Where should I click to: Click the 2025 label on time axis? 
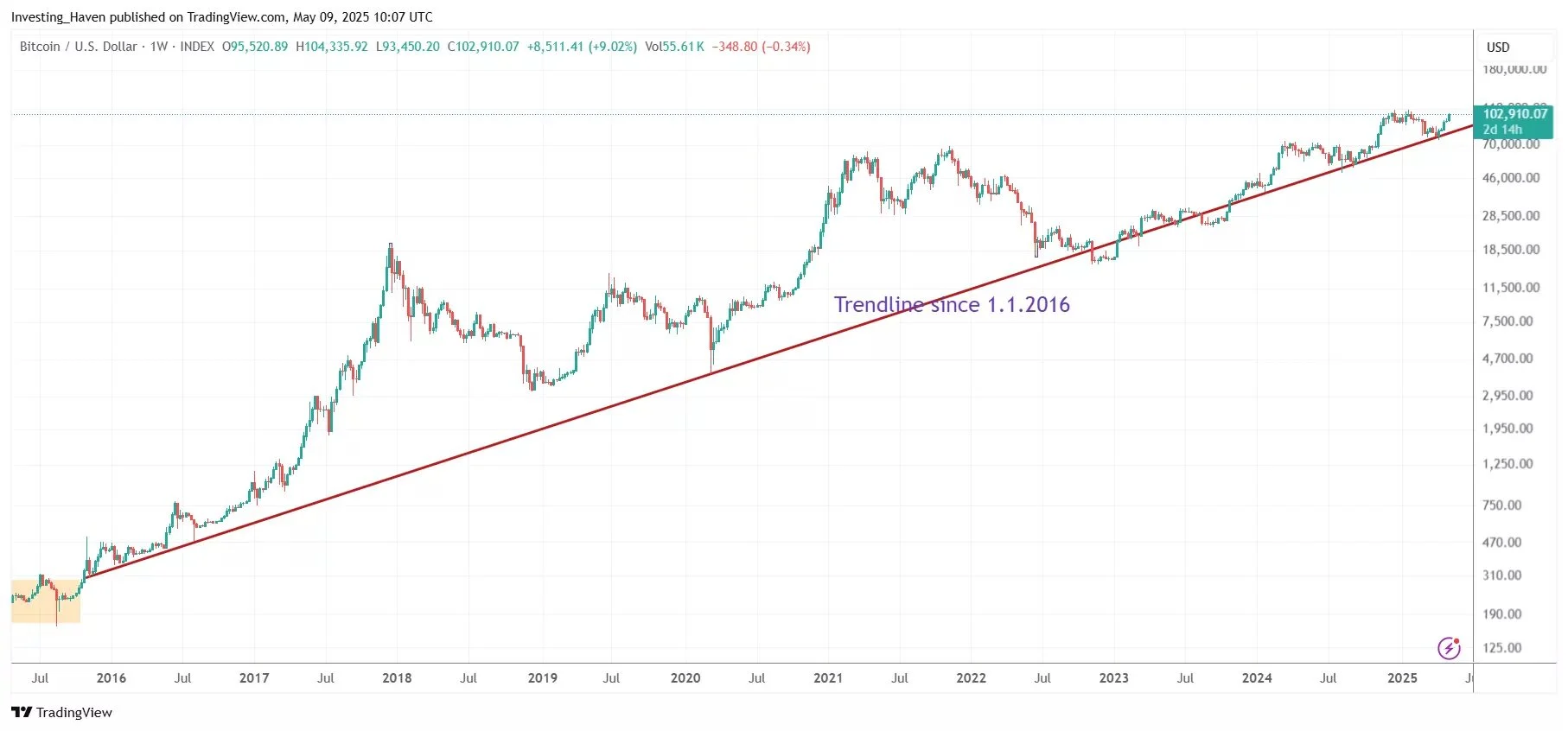[1402, 678]
